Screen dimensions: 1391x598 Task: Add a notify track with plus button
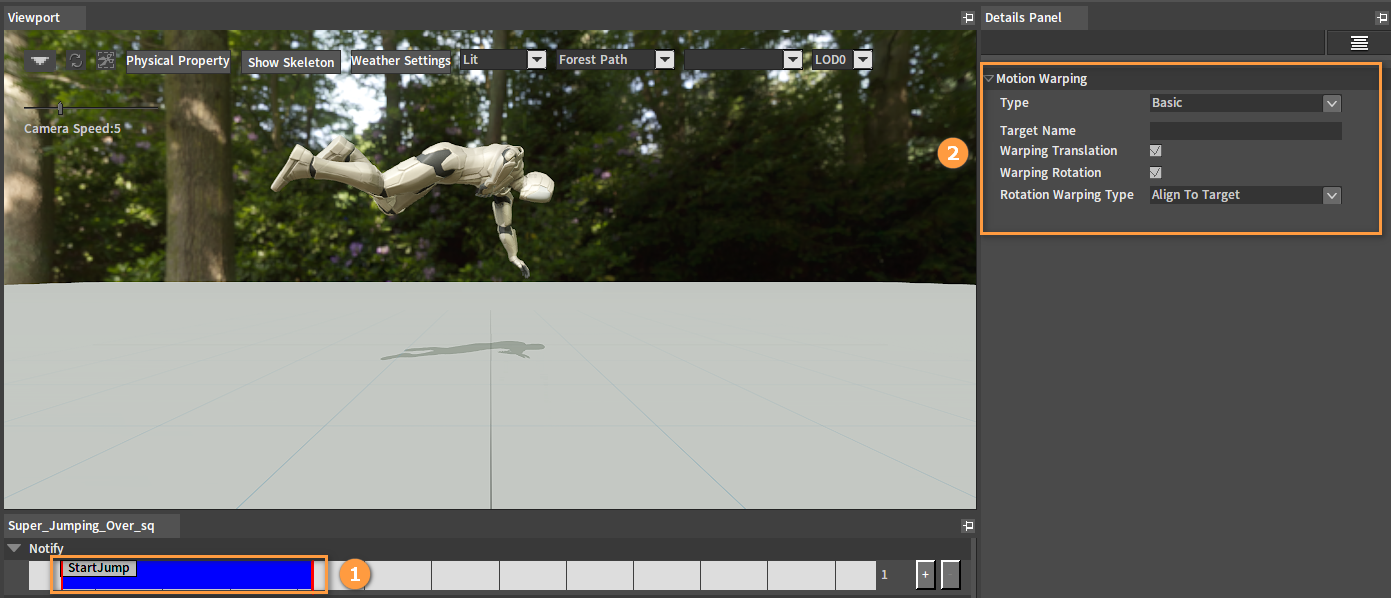[x=925, y=575]
